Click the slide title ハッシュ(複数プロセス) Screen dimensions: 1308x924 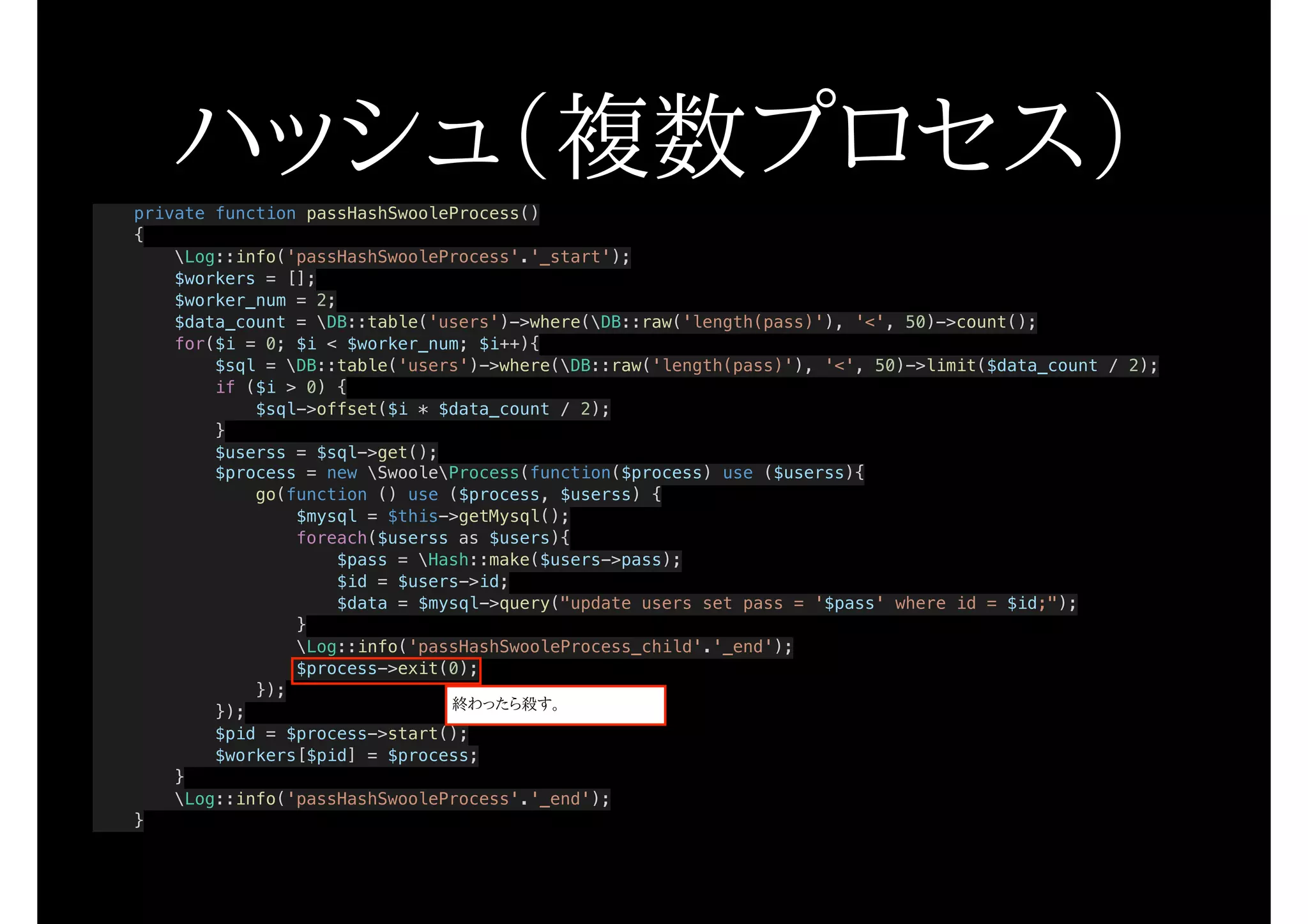(650, 135)
